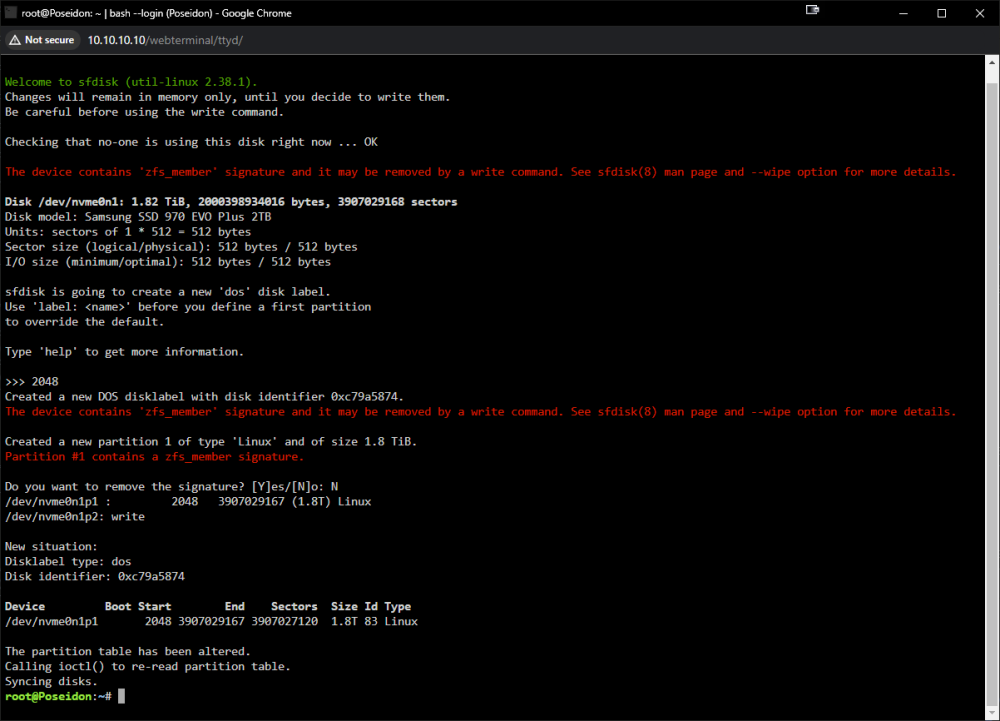This screenshot has width=1000, height=721.
Task: Click 'Disk /dev/nvme0n1: 1.82 TiB' header line
Action: click(231, 201)
